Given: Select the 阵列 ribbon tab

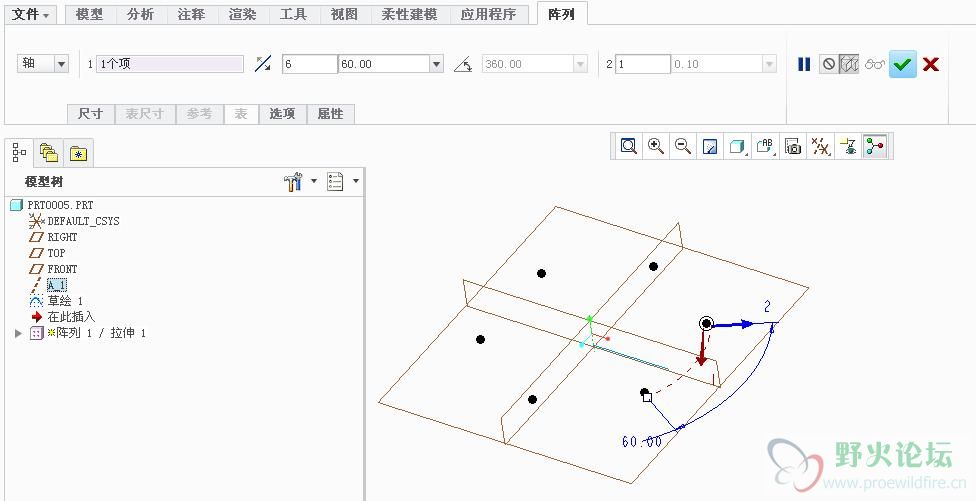Looking at the screenshot, I should (561, 14).
